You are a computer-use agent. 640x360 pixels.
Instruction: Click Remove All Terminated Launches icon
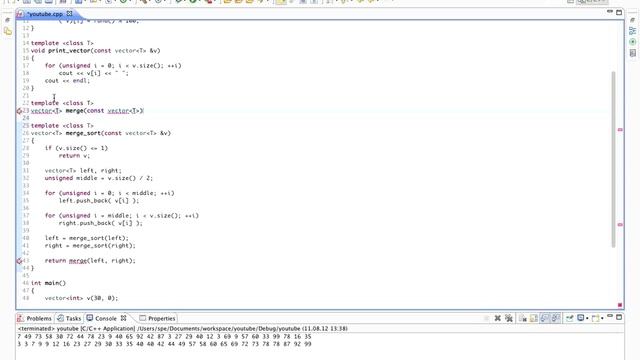tap(509, 318)
